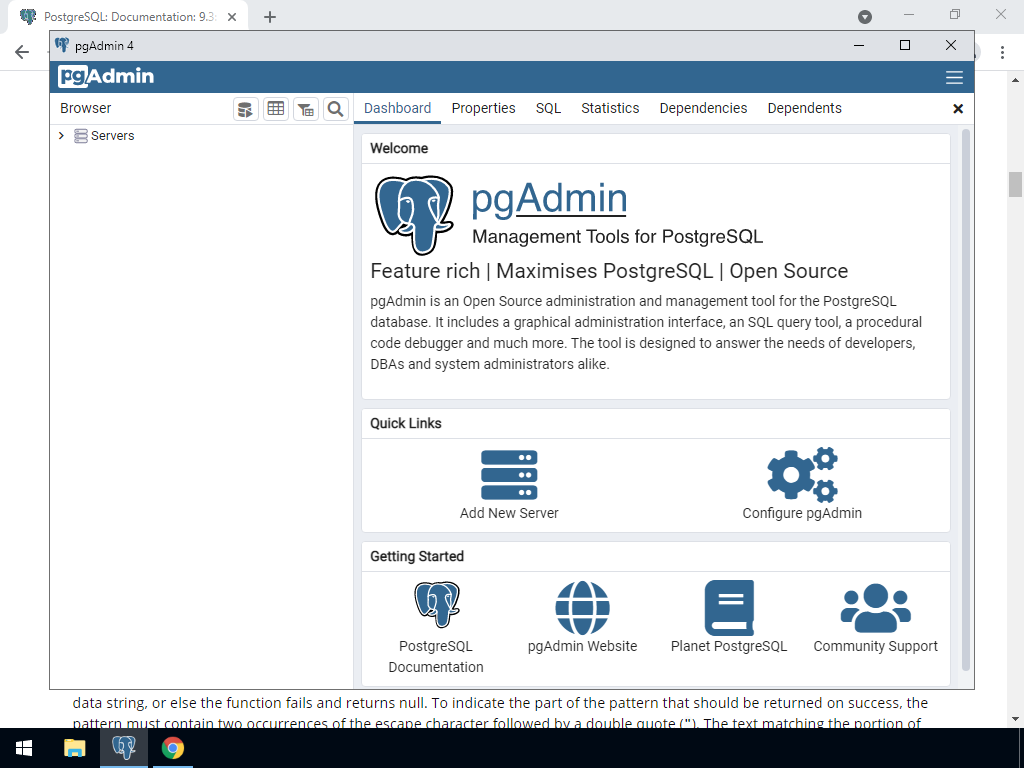Viewport: 1024px width, 768px height.
Task: Open the pgAdmin Website globe icon
Action: (x=583, y=608)
